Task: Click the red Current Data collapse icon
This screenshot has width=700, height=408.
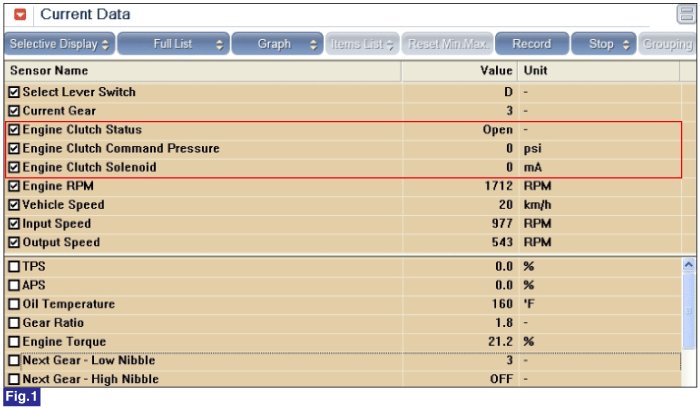Action: click(x=20, y=15)
